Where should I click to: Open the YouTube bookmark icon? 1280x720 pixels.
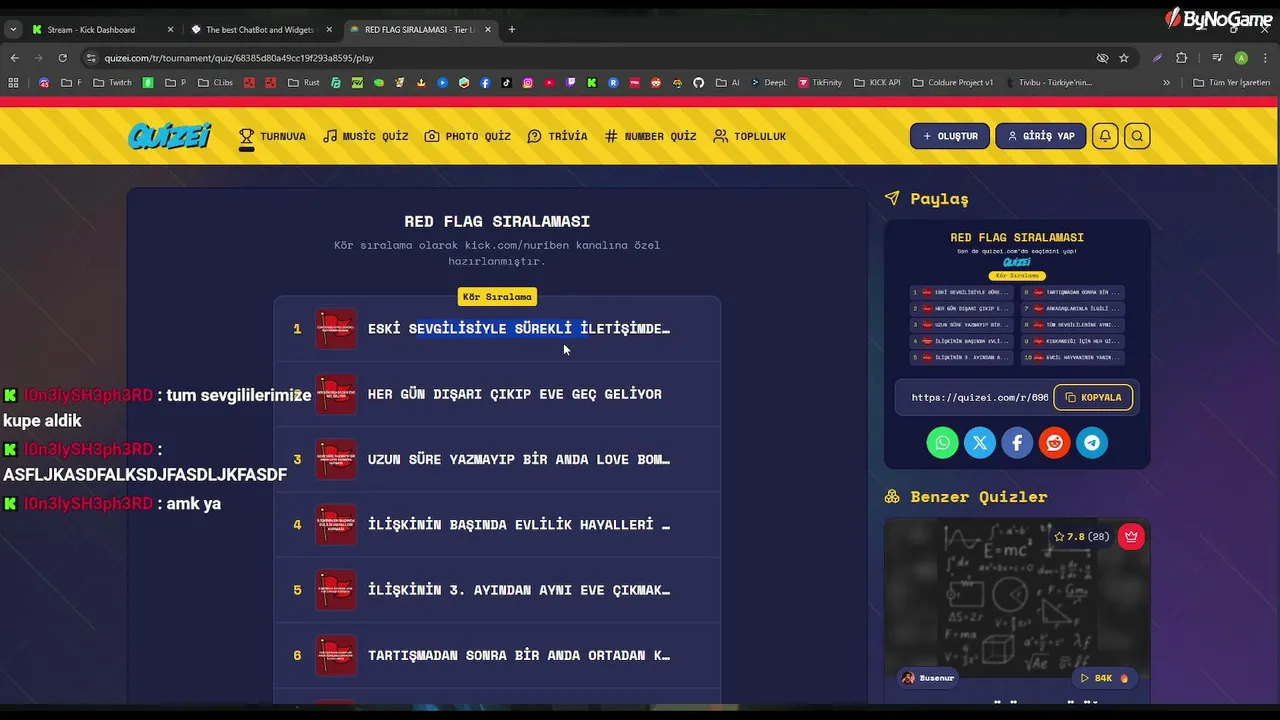(550, 83)
